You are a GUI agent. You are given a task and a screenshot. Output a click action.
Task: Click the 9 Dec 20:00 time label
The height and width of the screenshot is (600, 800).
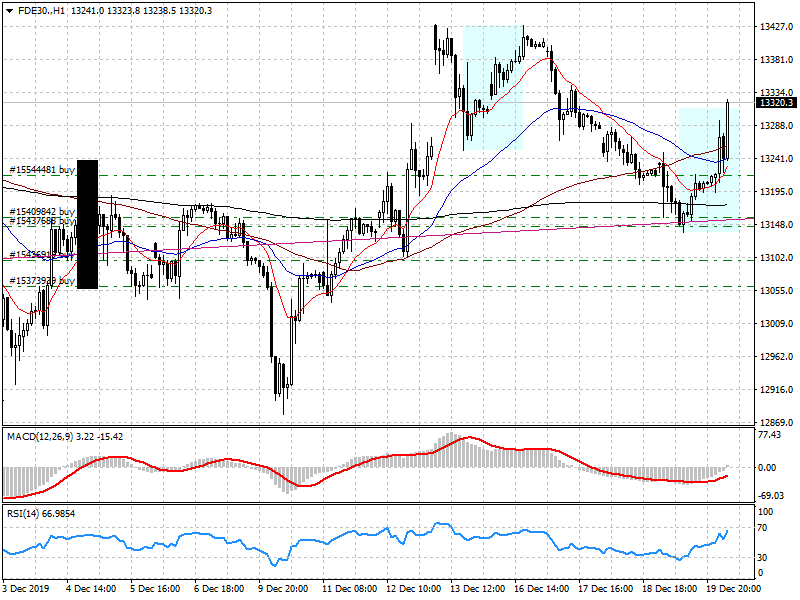click(x=283, y=589)
